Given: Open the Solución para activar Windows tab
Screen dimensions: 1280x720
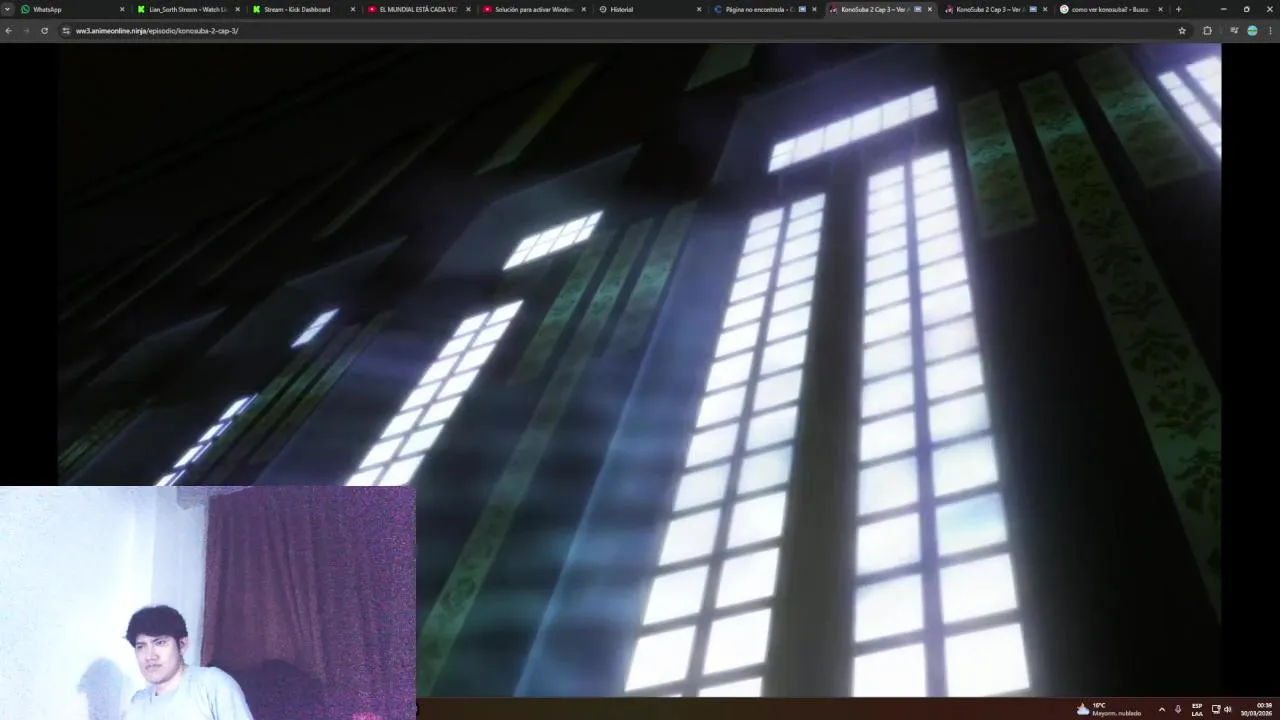Looking at the screenshot, I should [534, 9].
